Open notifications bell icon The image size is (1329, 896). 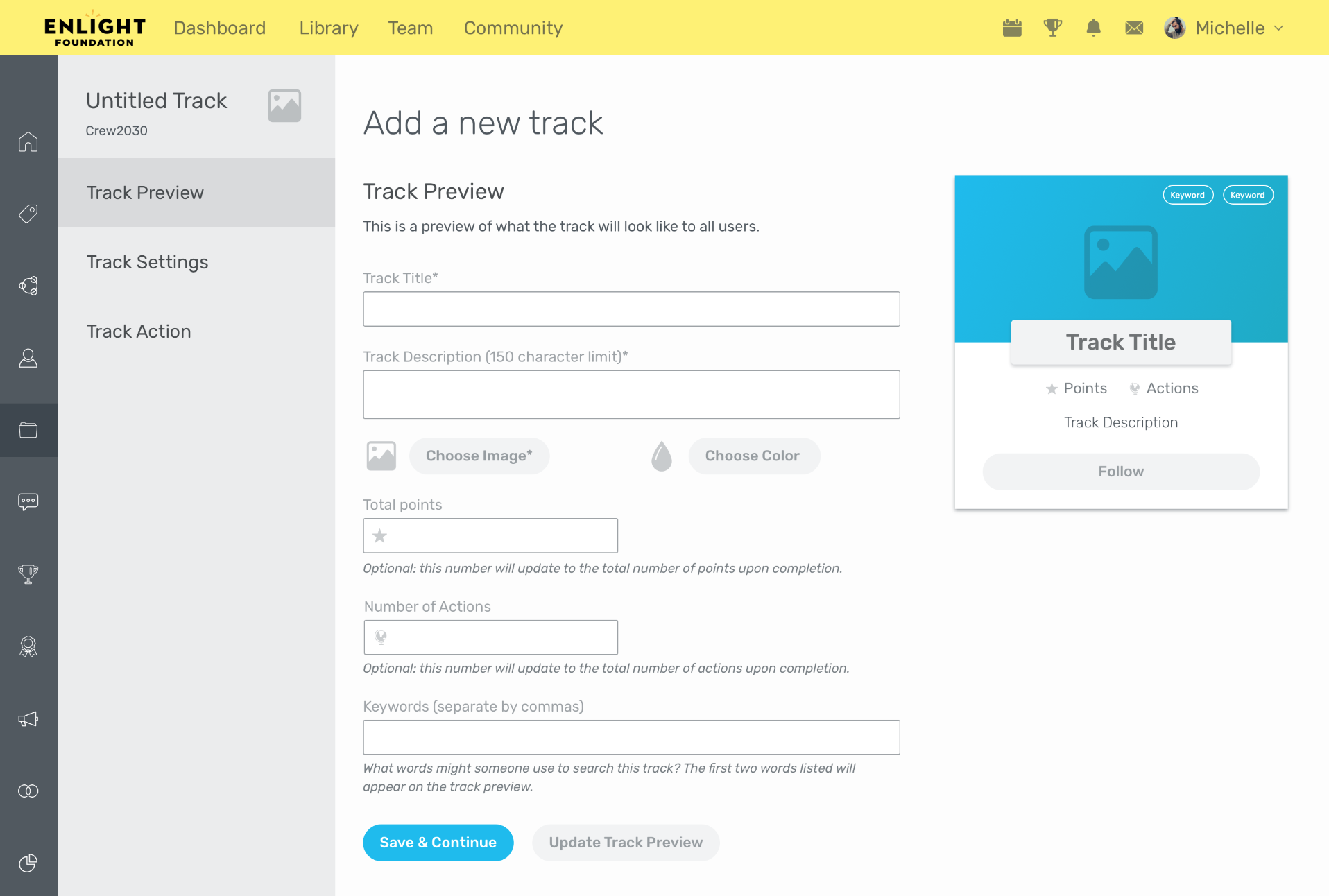point(1093,28)
